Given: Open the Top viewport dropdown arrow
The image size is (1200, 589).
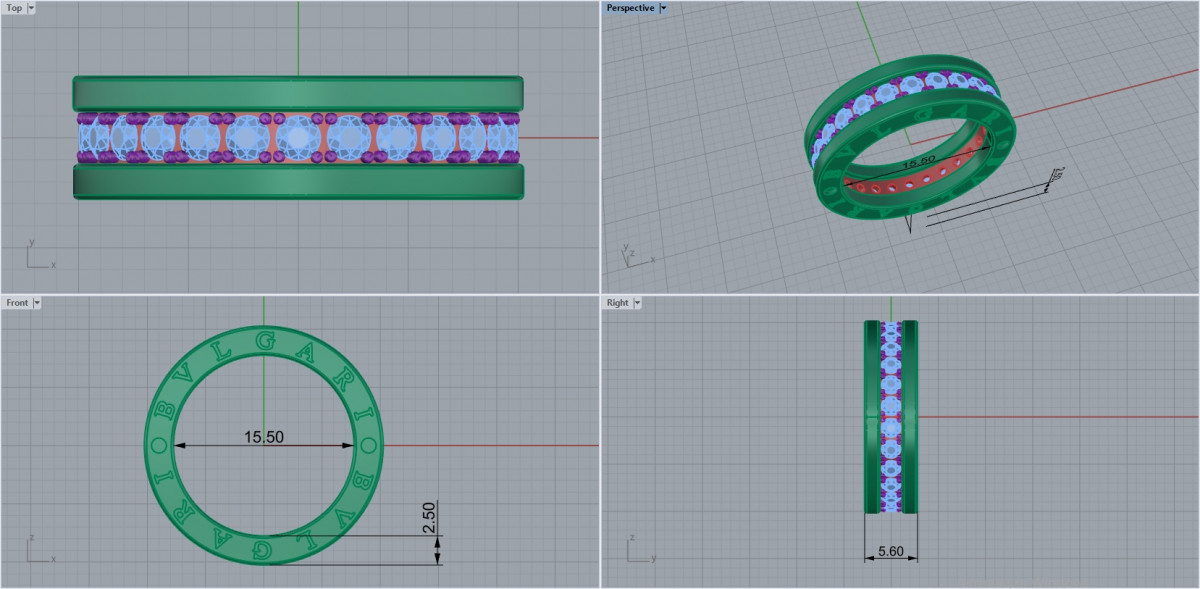Looking at the screenshot, I should [32, 8].
